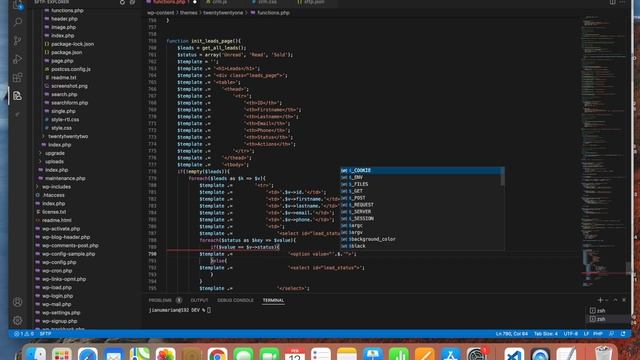Click the refresh icon in SFTP Explorer header

pyautogui.click(x=122, y=2)
